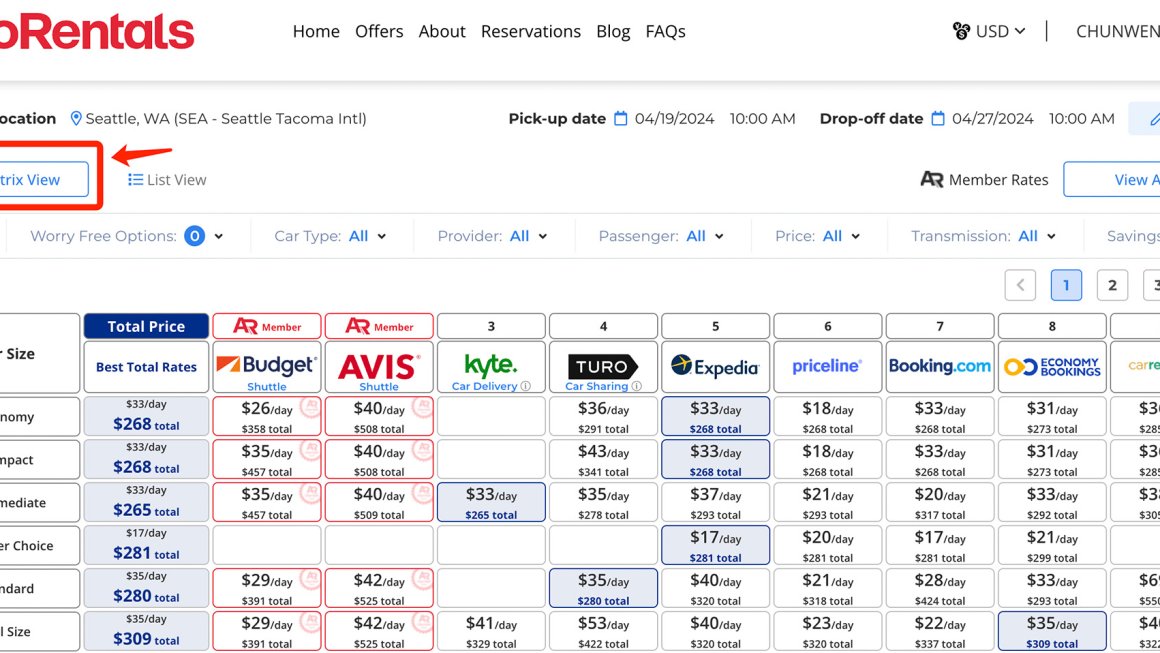
Task: Click the Kyte car delivery logo
Action: pyautogui.click(x=491, y=365)
